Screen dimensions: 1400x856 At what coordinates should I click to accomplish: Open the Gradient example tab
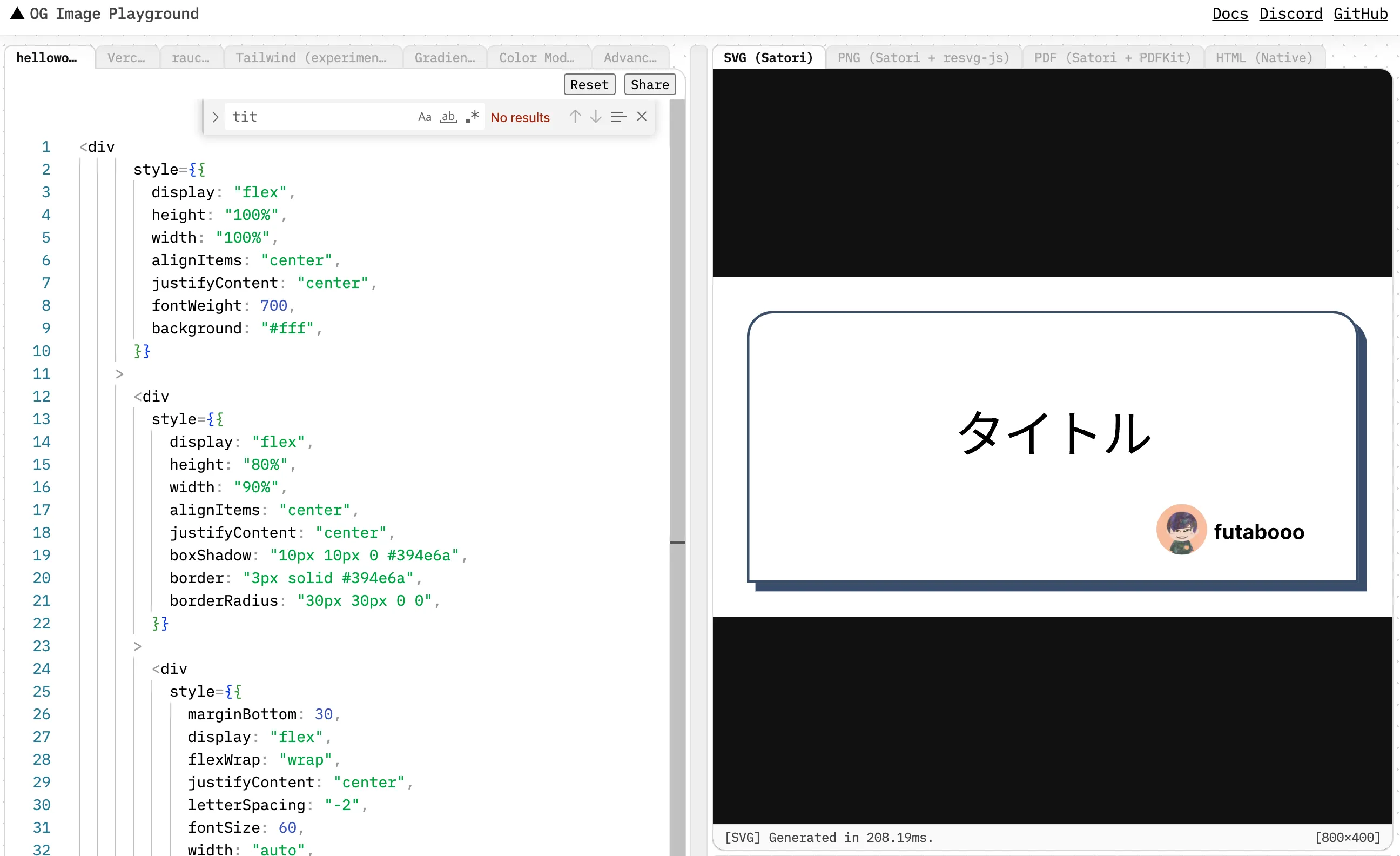445,58
